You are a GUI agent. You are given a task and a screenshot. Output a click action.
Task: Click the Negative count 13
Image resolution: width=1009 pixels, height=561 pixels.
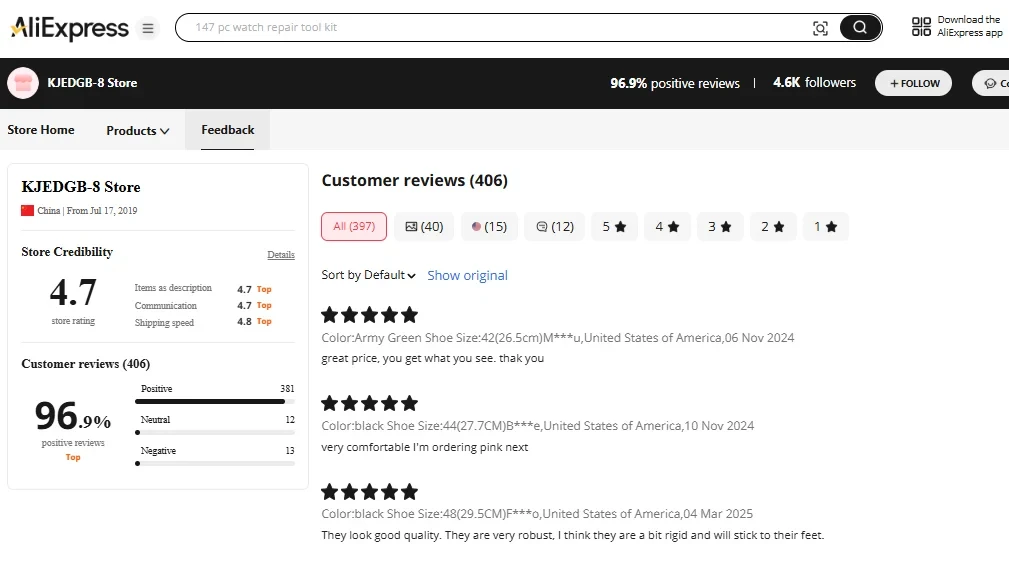290,450
